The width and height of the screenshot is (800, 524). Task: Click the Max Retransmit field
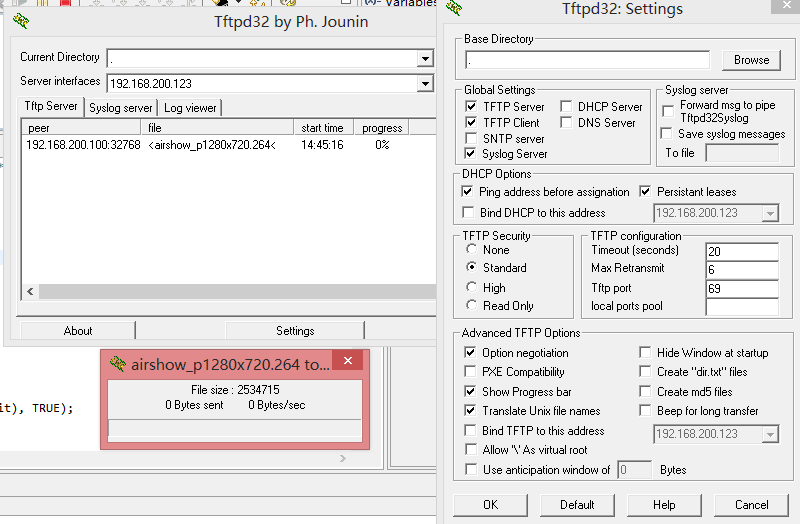[x=742, y=269]
